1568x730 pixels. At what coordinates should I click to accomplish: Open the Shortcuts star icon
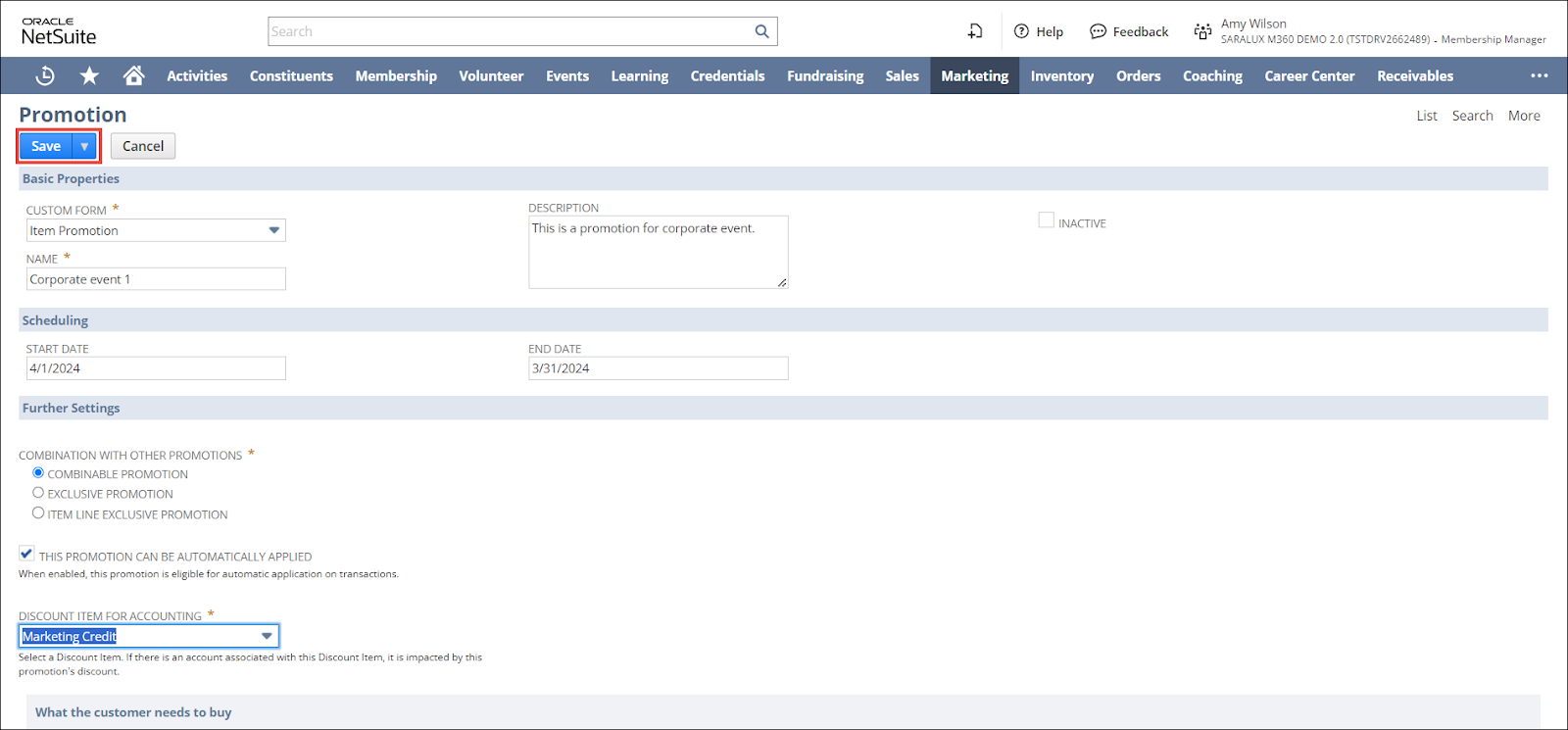coord(89,75)
